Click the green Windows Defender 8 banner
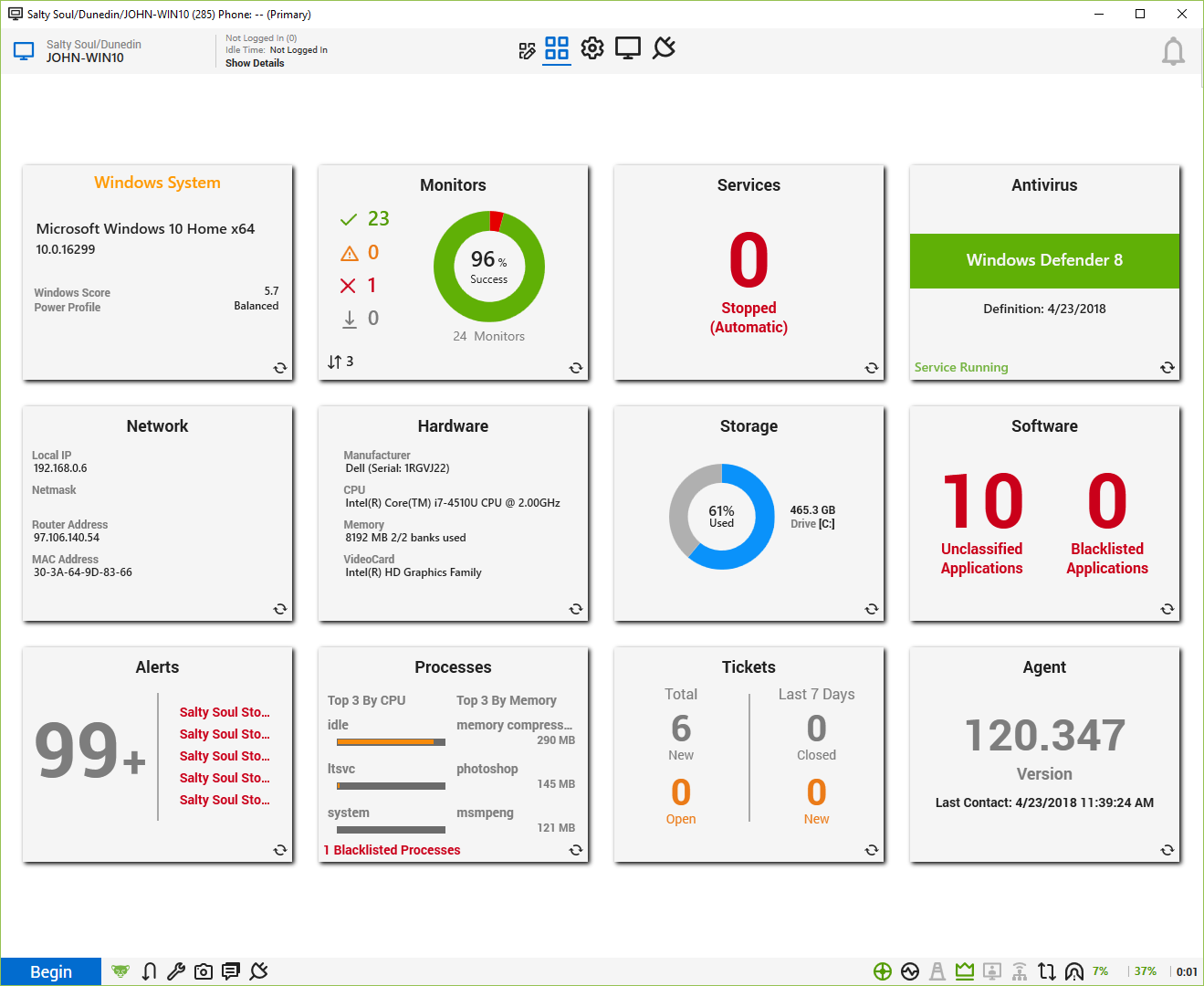Viewport: 1204px width, 986px height. pyautogui.click(x=1044, y=260)
